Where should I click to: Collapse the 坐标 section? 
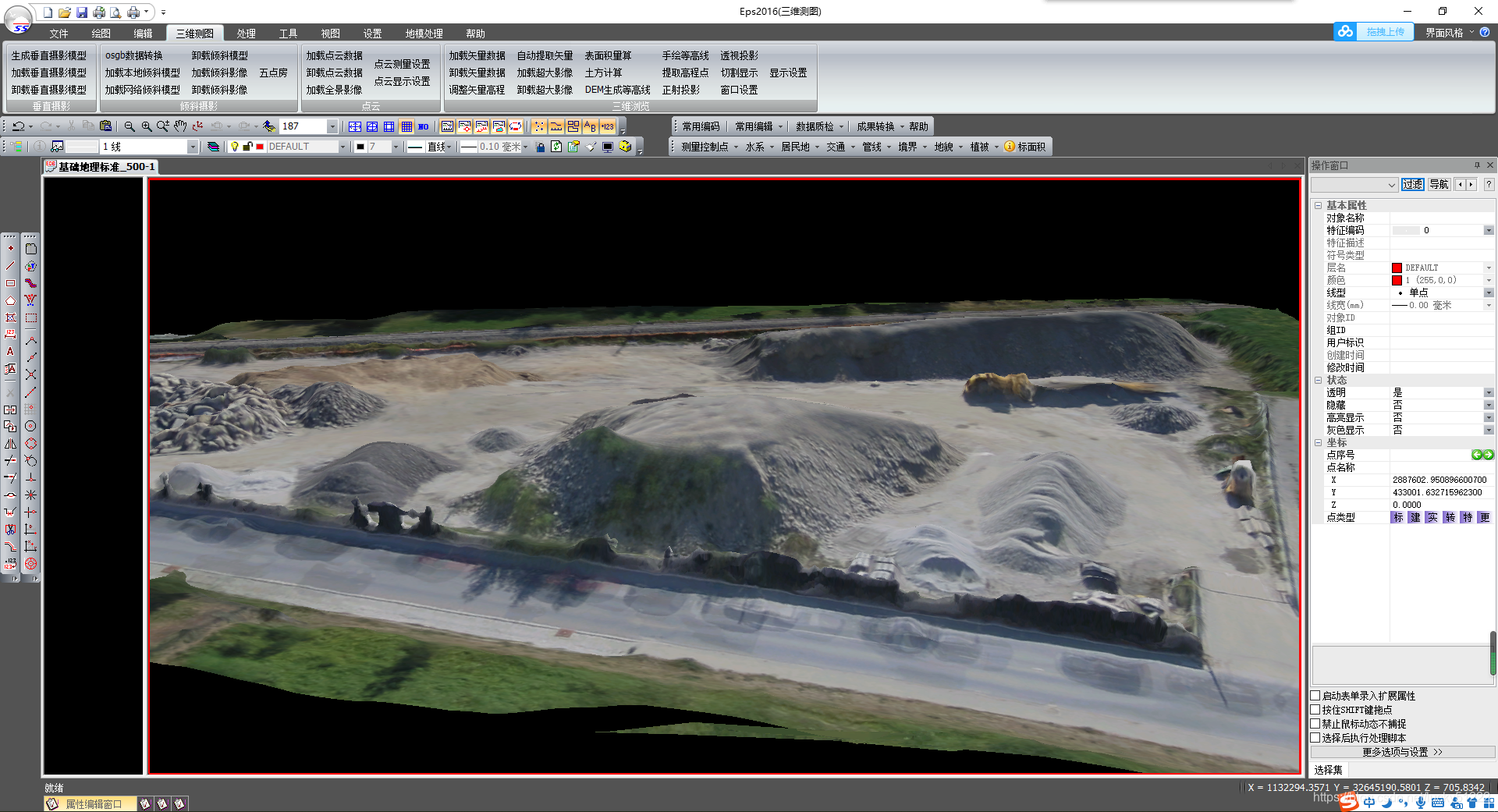click(1318, 443)
